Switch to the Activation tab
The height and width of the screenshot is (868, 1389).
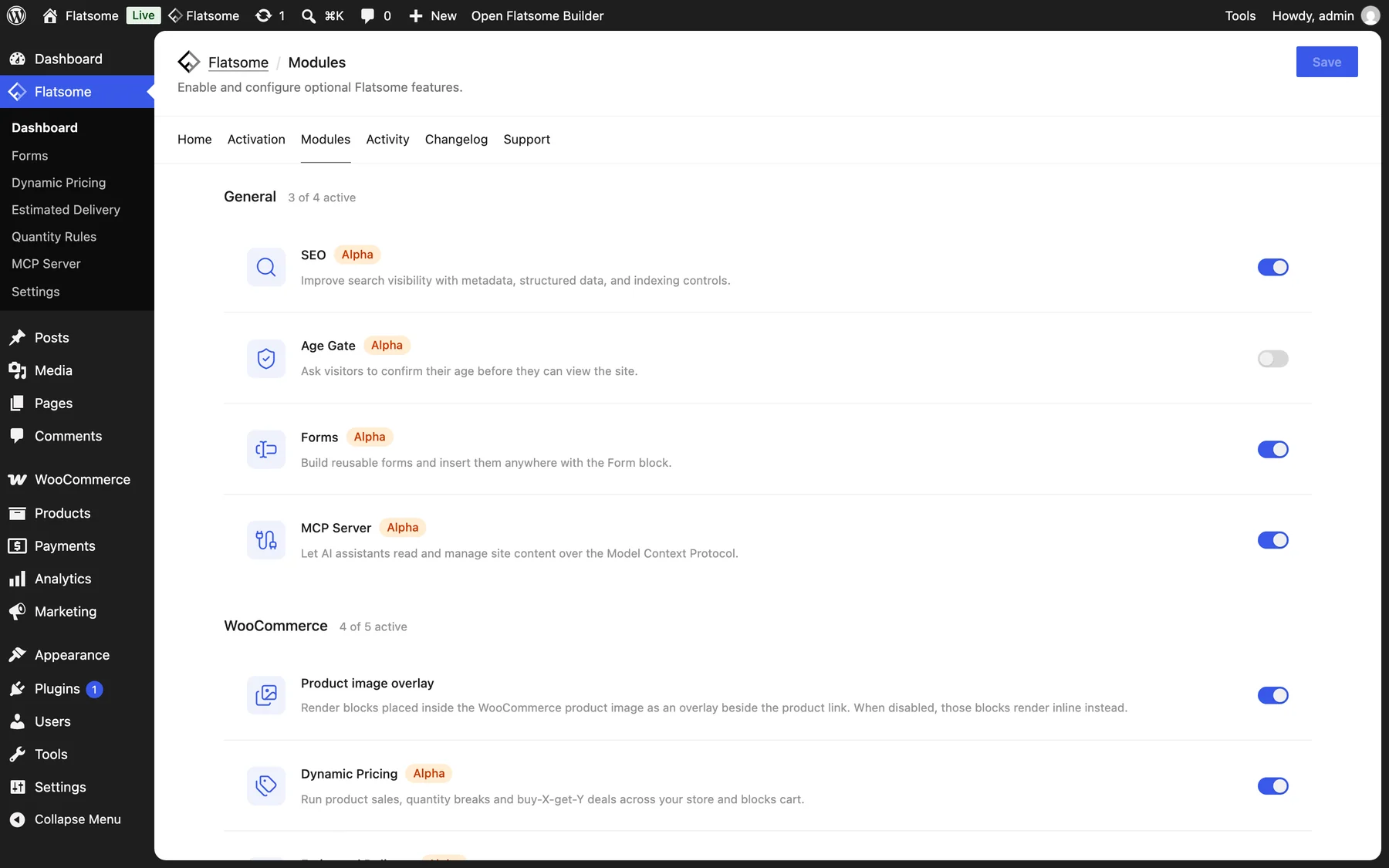256,140
